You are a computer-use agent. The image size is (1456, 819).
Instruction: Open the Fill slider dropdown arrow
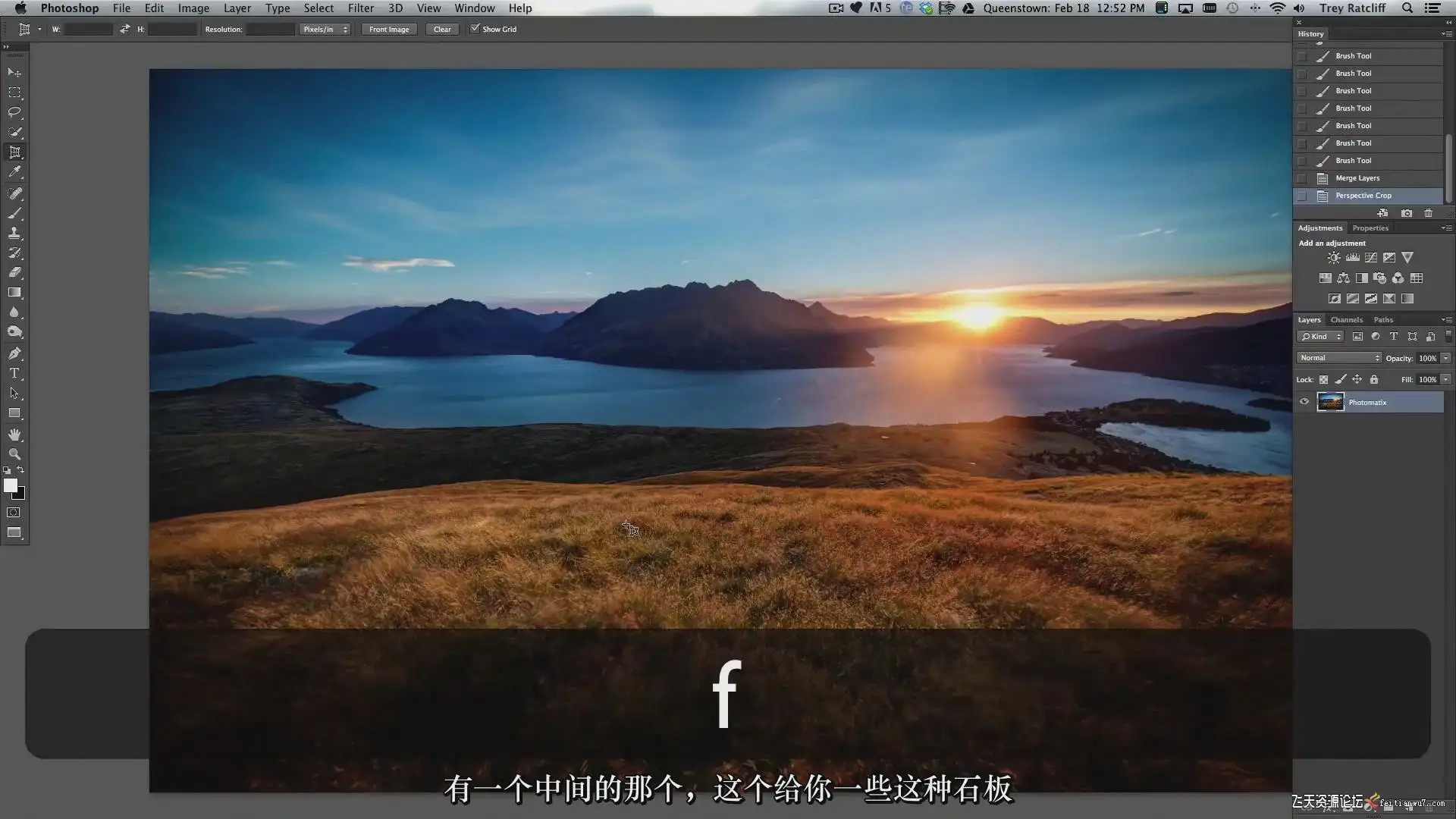point(1446,379)
